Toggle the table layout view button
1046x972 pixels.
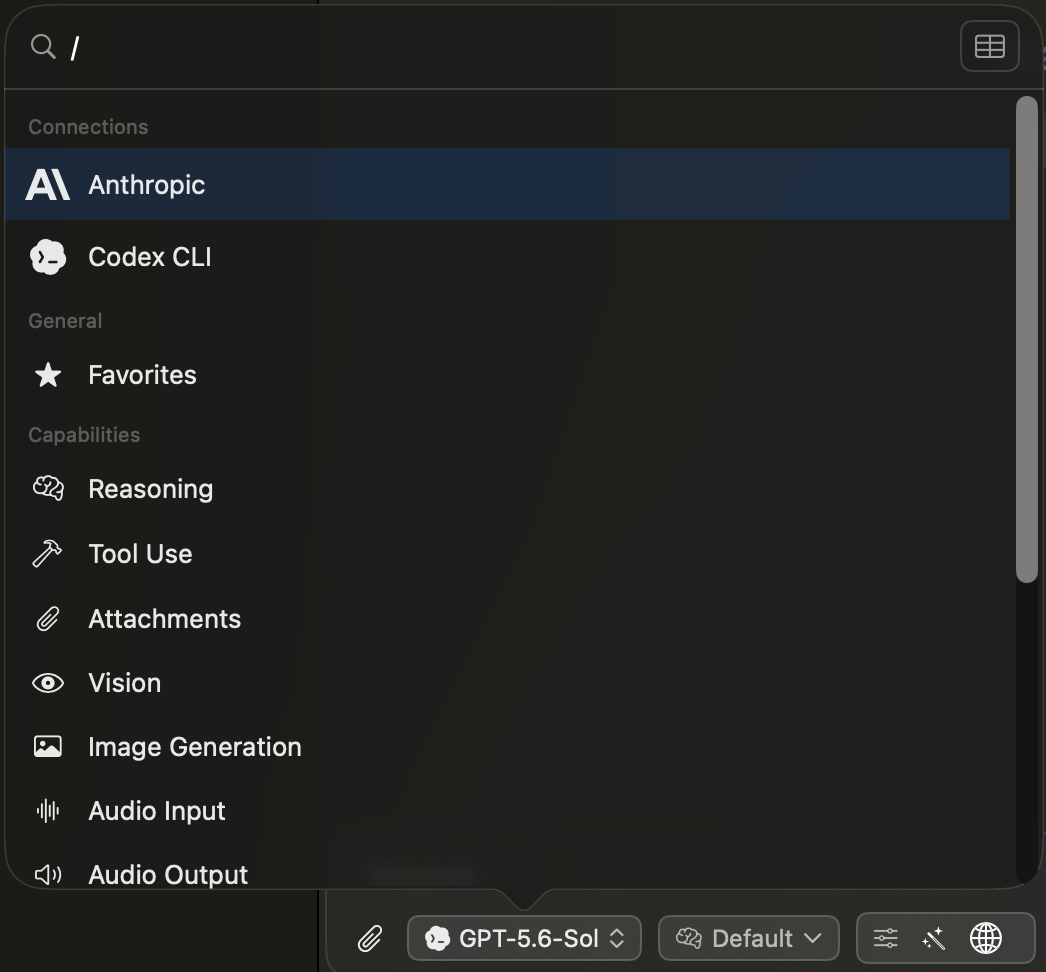click(989, 46)
